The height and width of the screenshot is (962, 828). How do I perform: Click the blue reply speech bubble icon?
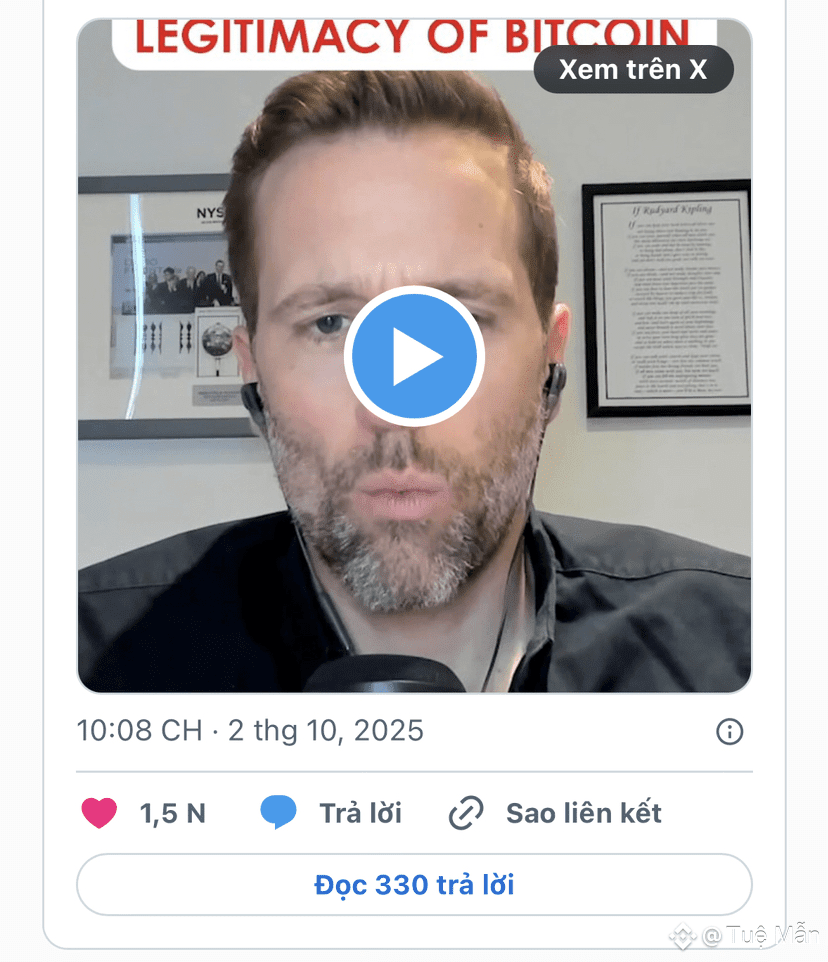click(x=278, y=812)
